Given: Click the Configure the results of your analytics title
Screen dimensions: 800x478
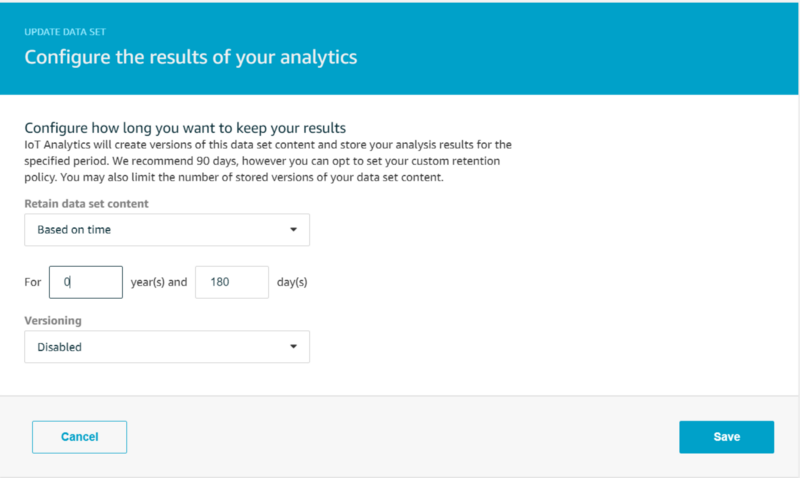Looking at the screenshot, I should 191,57.
